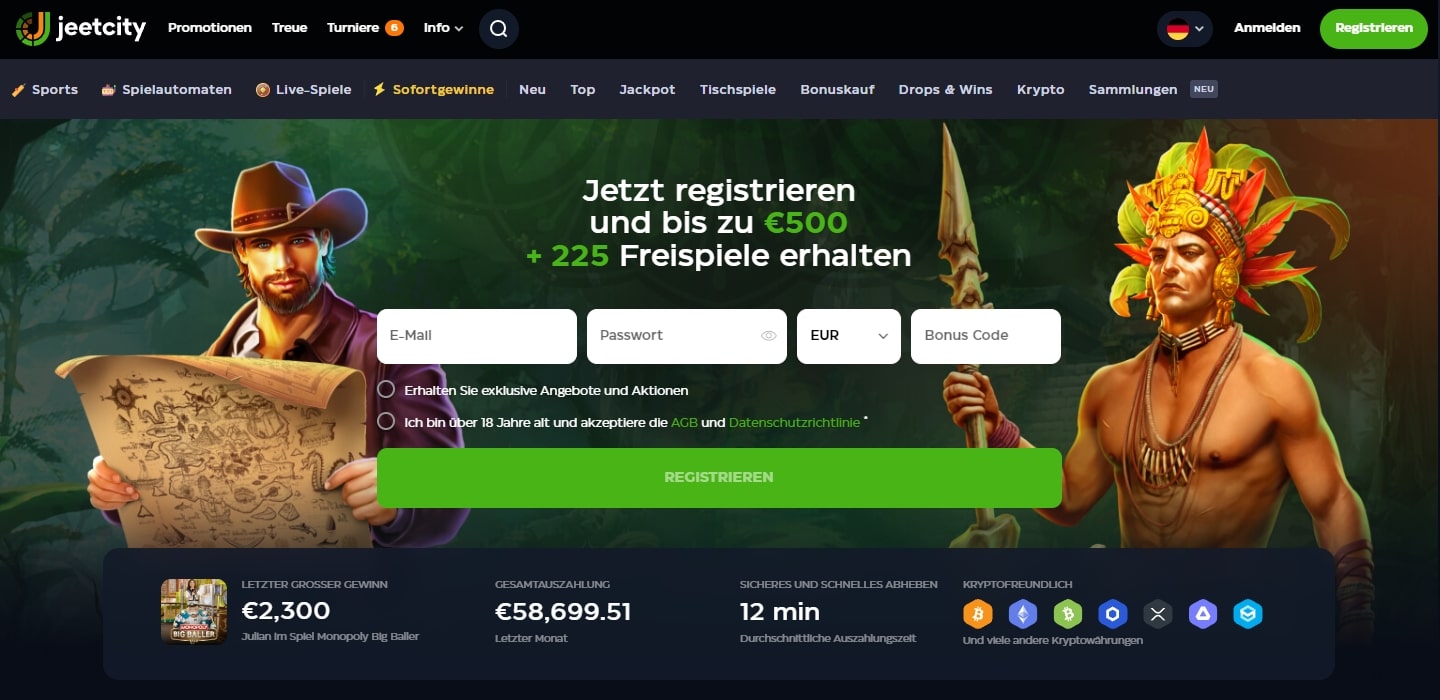Image resolution: width=1440 pixels, height=700 pixels.
Task: Open Sofortgewinne with the lightning icon
Action: (433, 89)
